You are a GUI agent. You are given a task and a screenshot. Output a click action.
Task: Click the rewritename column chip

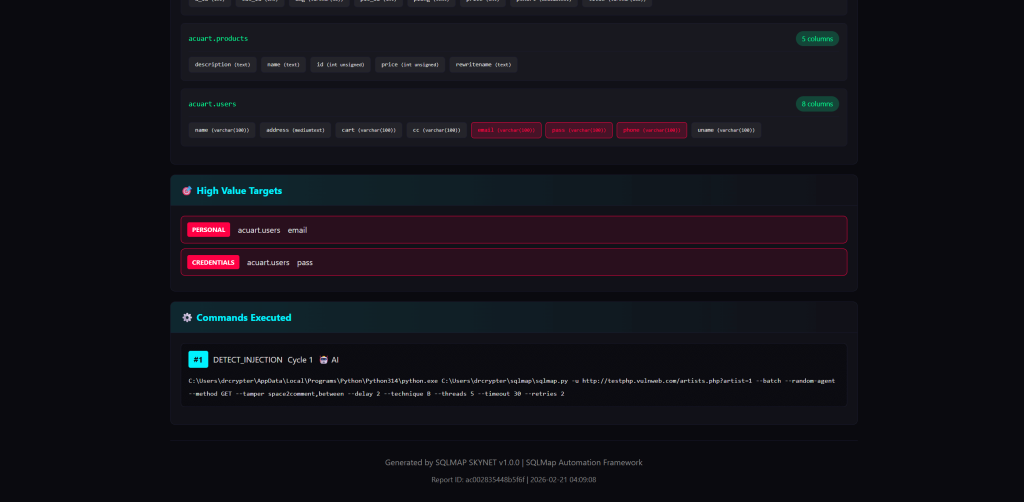tap(483, 65)
